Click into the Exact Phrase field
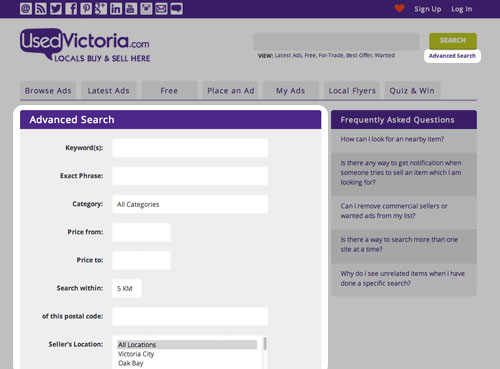Image resolution: width=500 pixels, height=369 pixels. point(190,176)
